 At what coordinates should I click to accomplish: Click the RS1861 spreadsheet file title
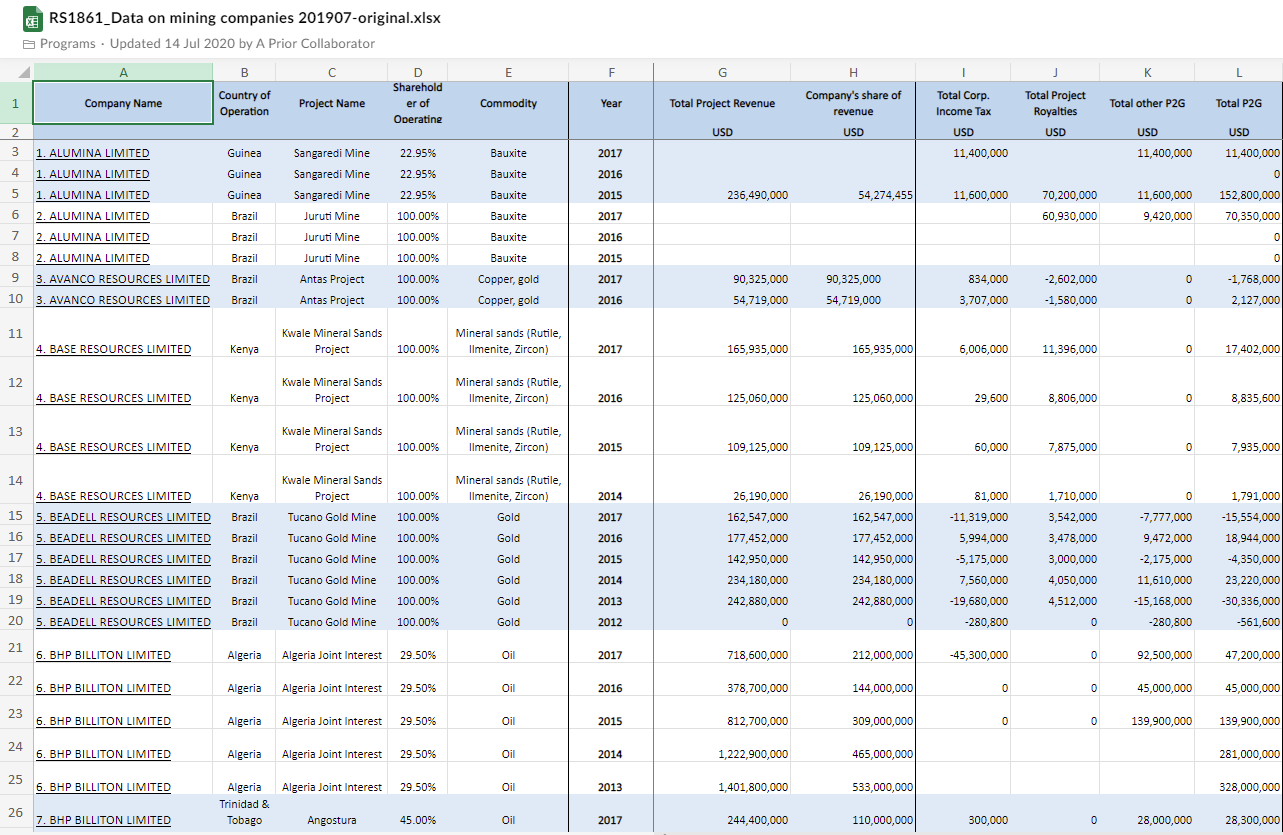pyautogui.click(x=245, y=18)
